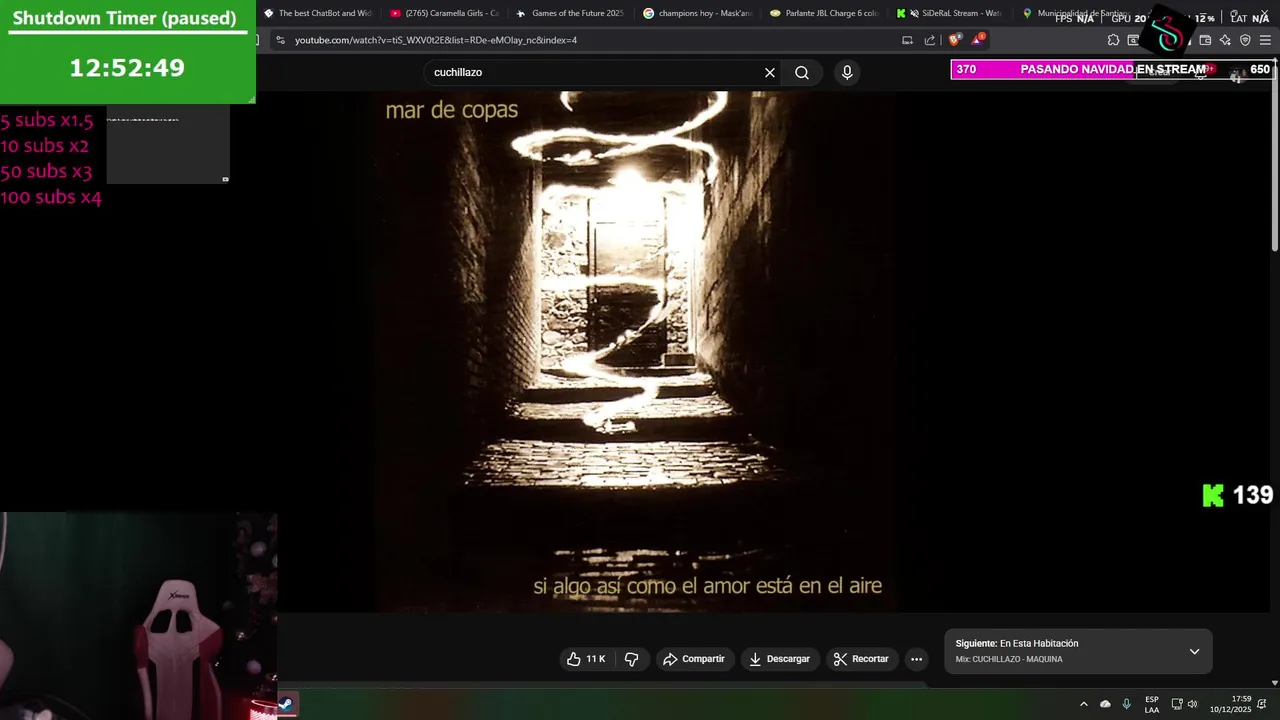Click the share page icon in address bar
The height and width of the screenshot is (720, 1280).
click(x=930, y=40)
